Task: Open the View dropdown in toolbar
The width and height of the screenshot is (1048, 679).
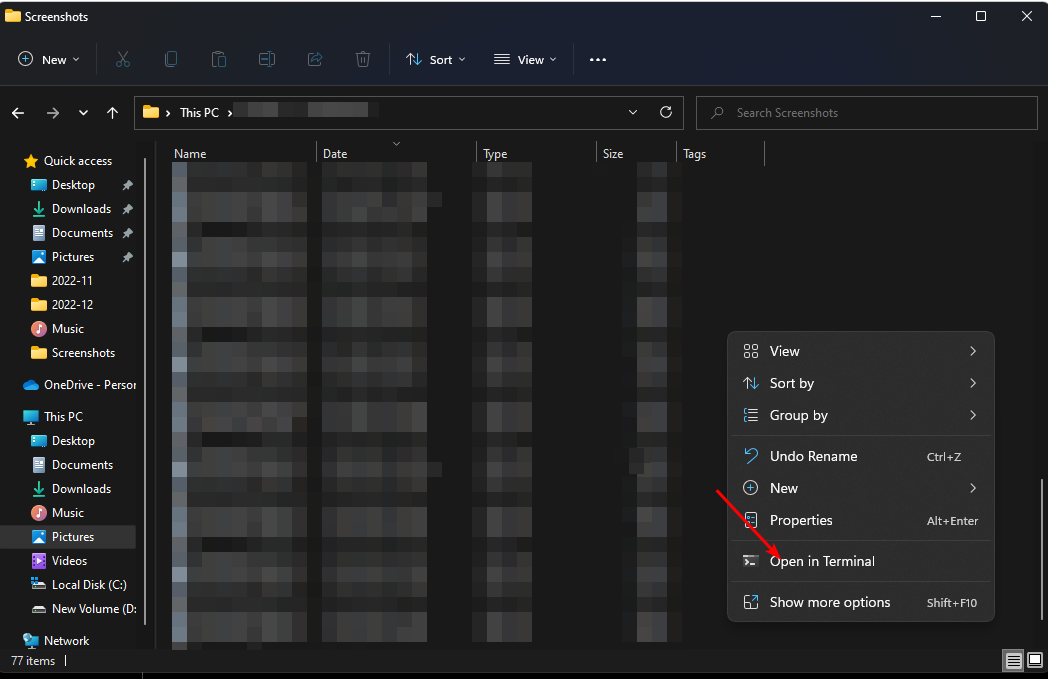Action: click(x=525, y=60)
